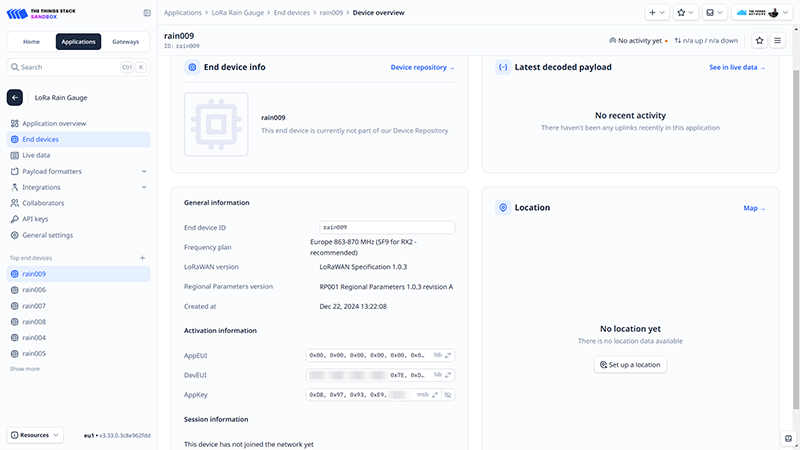Add a top end device with plus icon

pos(142,258)
